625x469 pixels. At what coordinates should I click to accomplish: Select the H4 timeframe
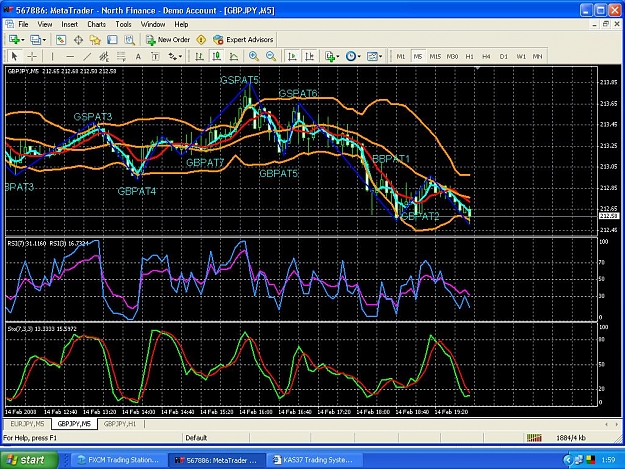point(486,57)
